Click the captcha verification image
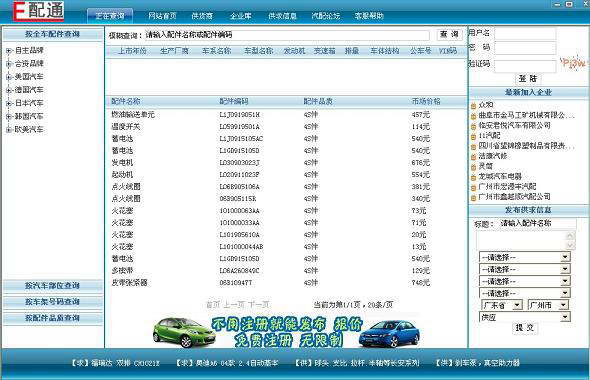Image resolution: width=590 pixels, height=380 pixels. 573,63
